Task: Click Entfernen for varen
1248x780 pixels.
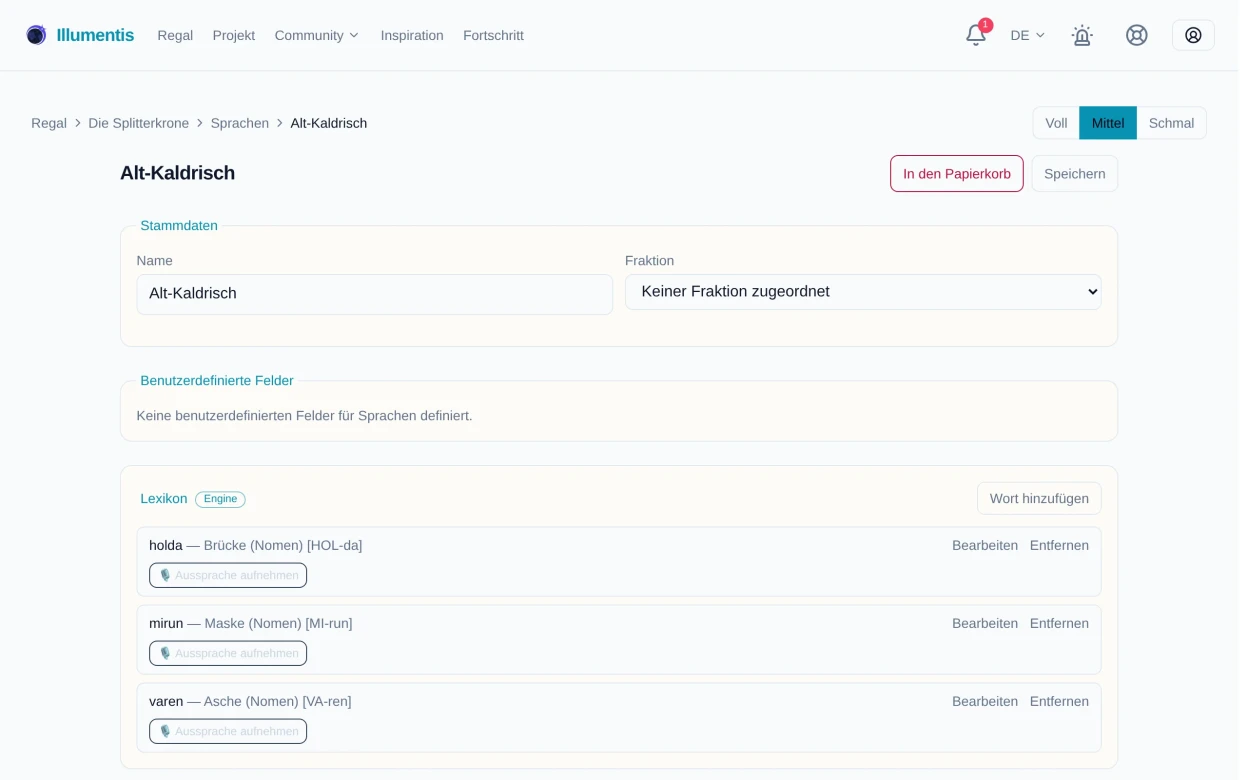Action: [1059, 701]
